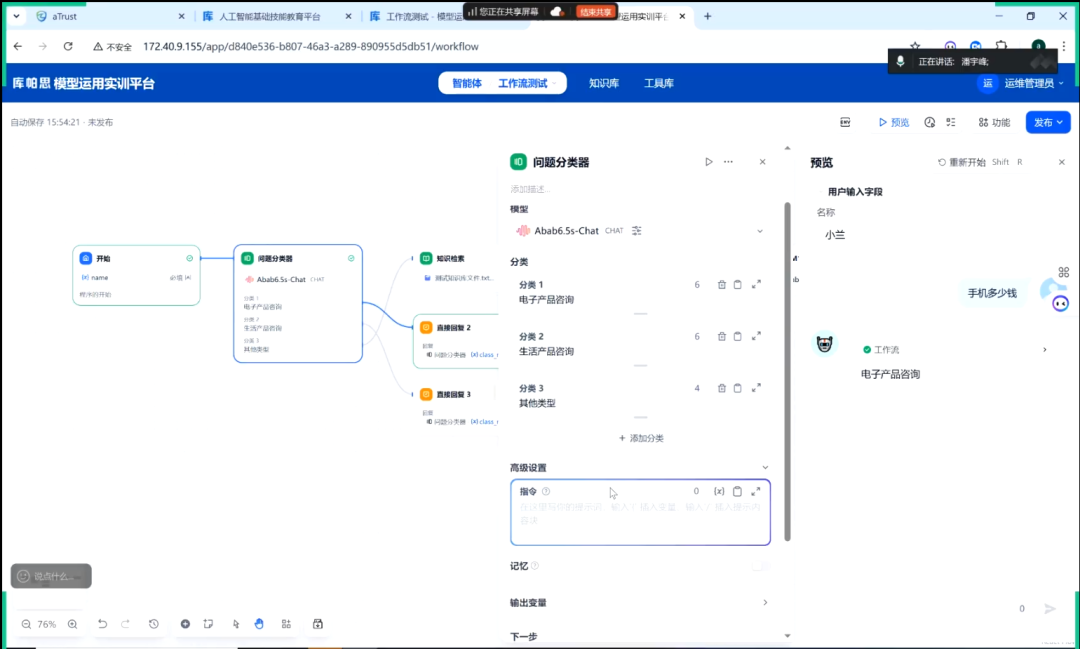The image size is (1080, 649).
Task: Select the hand pan tool
Action: tap(259, 624)
